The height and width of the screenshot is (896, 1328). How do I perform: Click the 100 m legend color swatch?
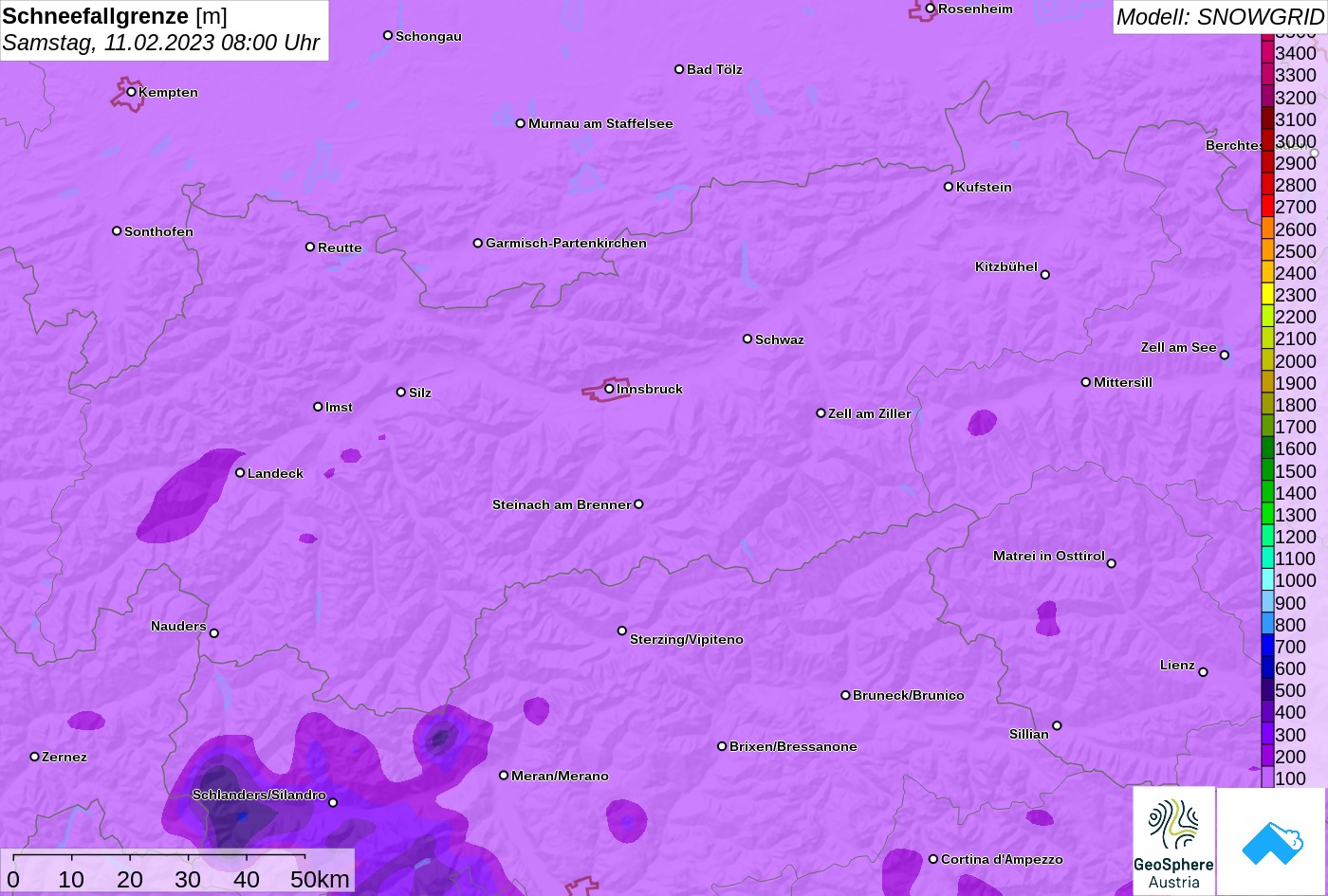click(1267, 778)
